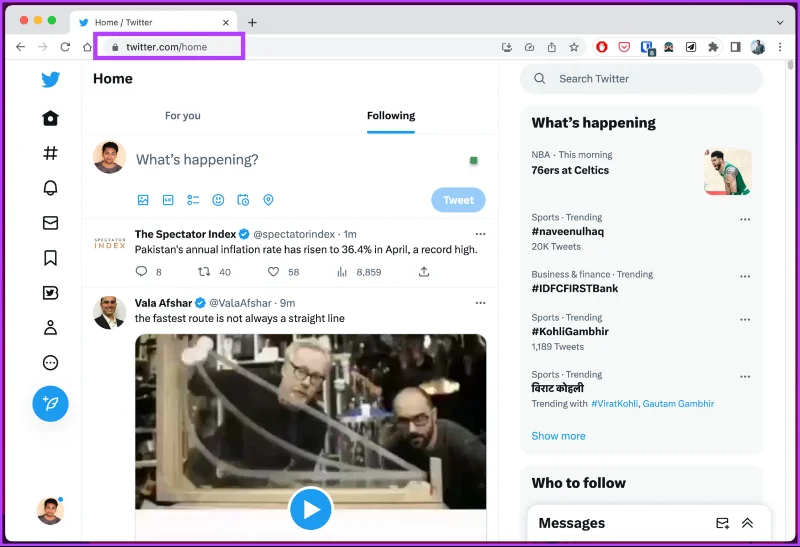
Task: Open browser home page icon
Action: click(87, 47)
